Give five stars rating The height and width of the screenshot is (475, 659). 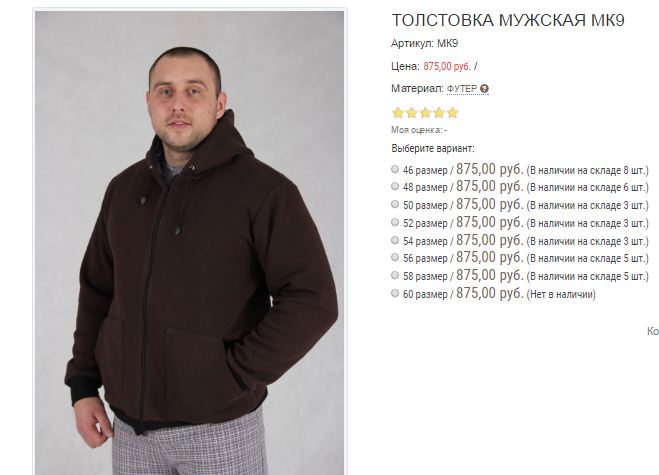pos(452,113)
